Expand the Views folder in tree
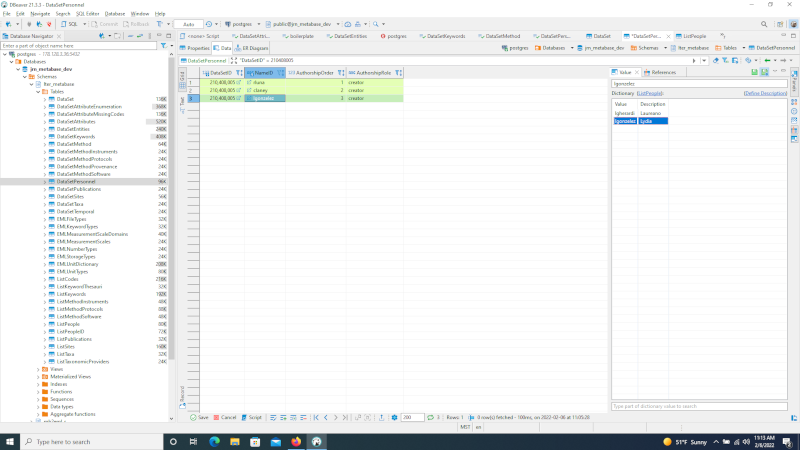800x450 pixels. tap(38, 369)
